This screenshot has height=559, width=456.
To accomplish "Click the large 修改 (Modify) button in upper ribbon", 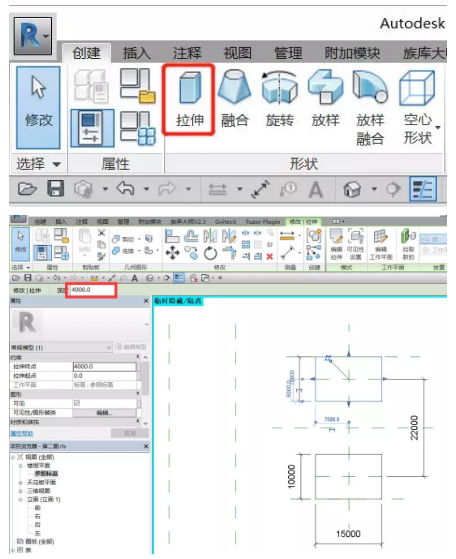I will tap(38, 108).
